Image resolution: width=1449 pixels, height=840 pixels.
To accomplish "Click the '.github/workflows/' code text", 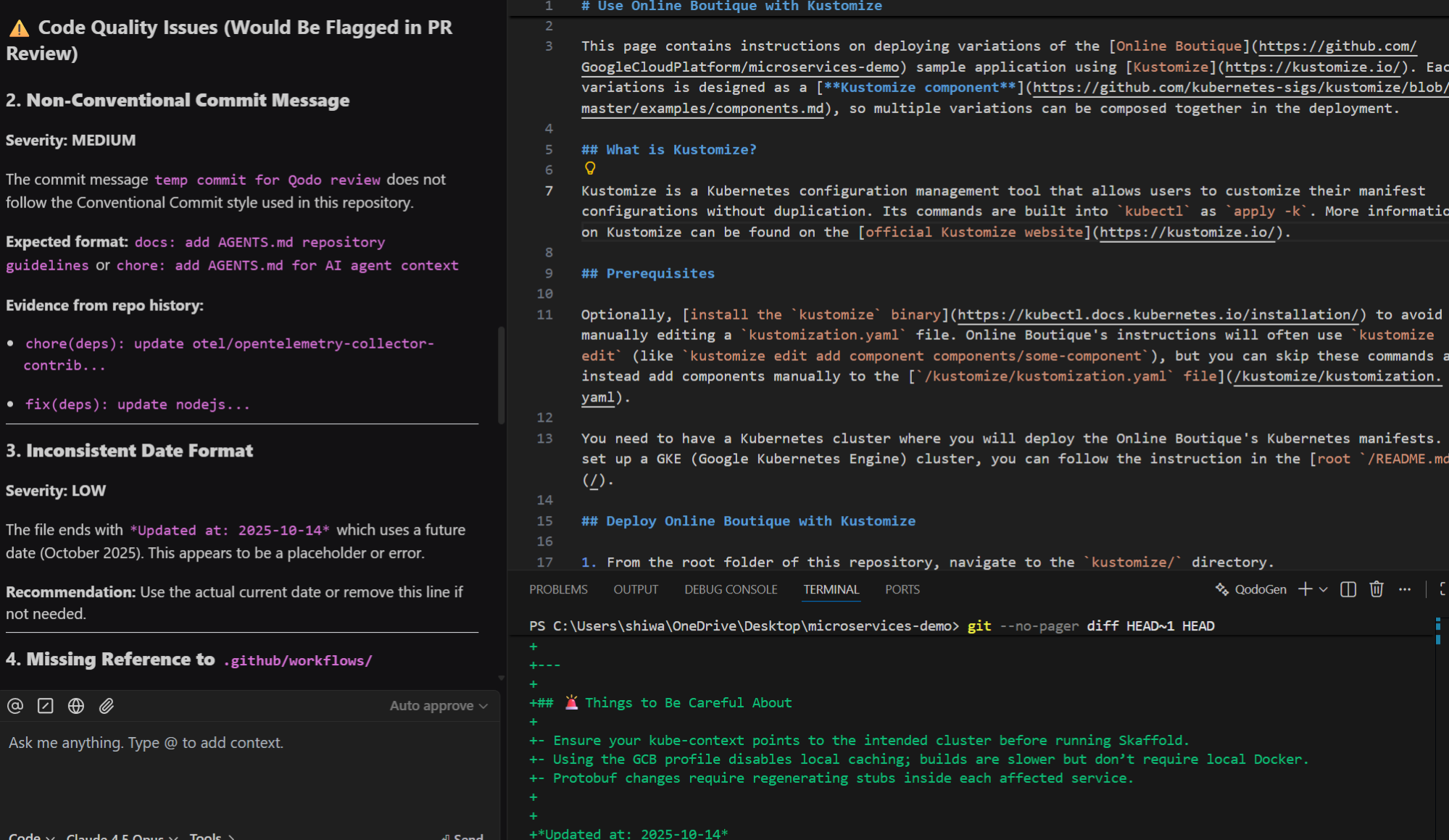I will click(298, 661).
